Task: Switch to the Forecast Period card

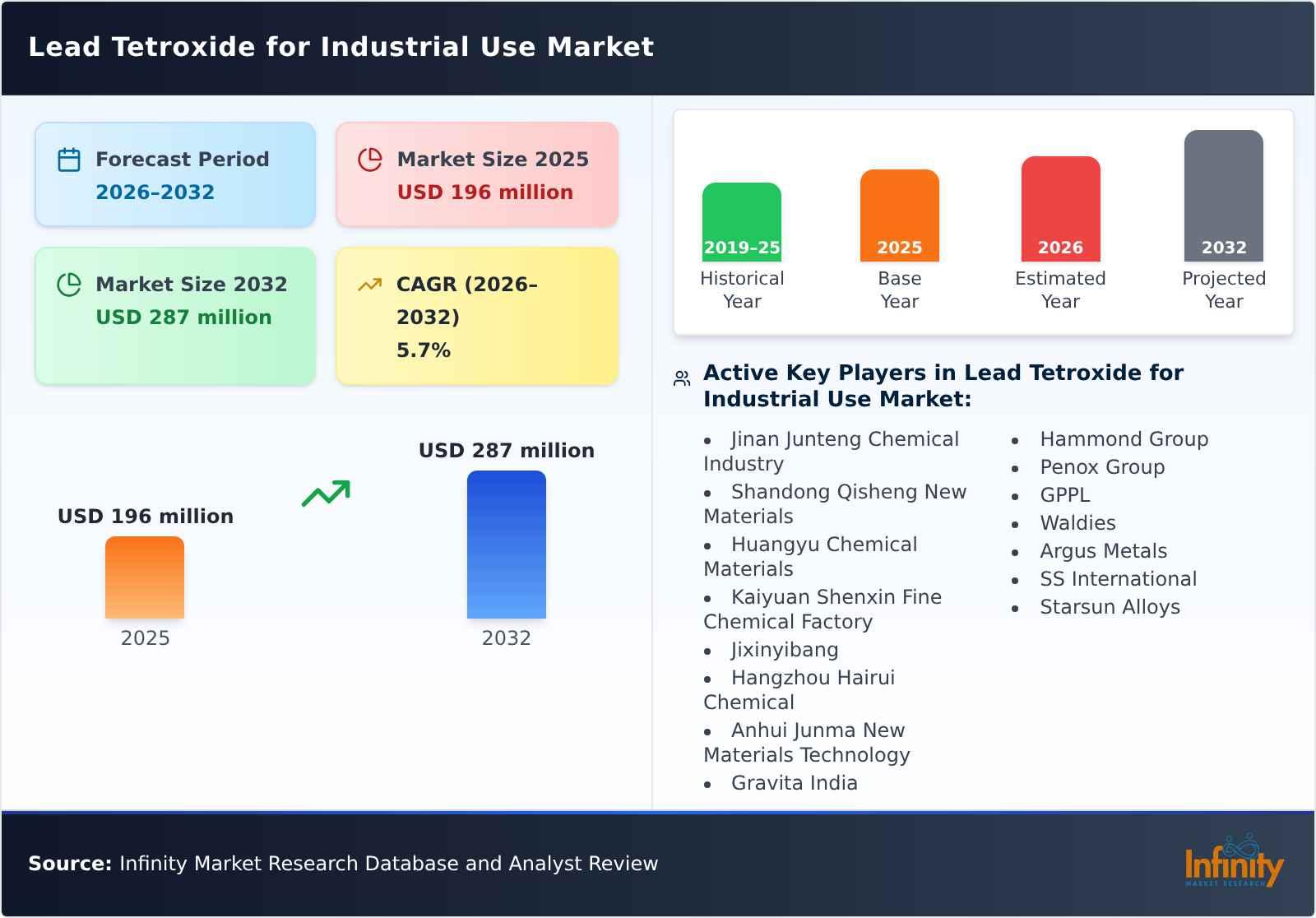Action: coord(174,174)
